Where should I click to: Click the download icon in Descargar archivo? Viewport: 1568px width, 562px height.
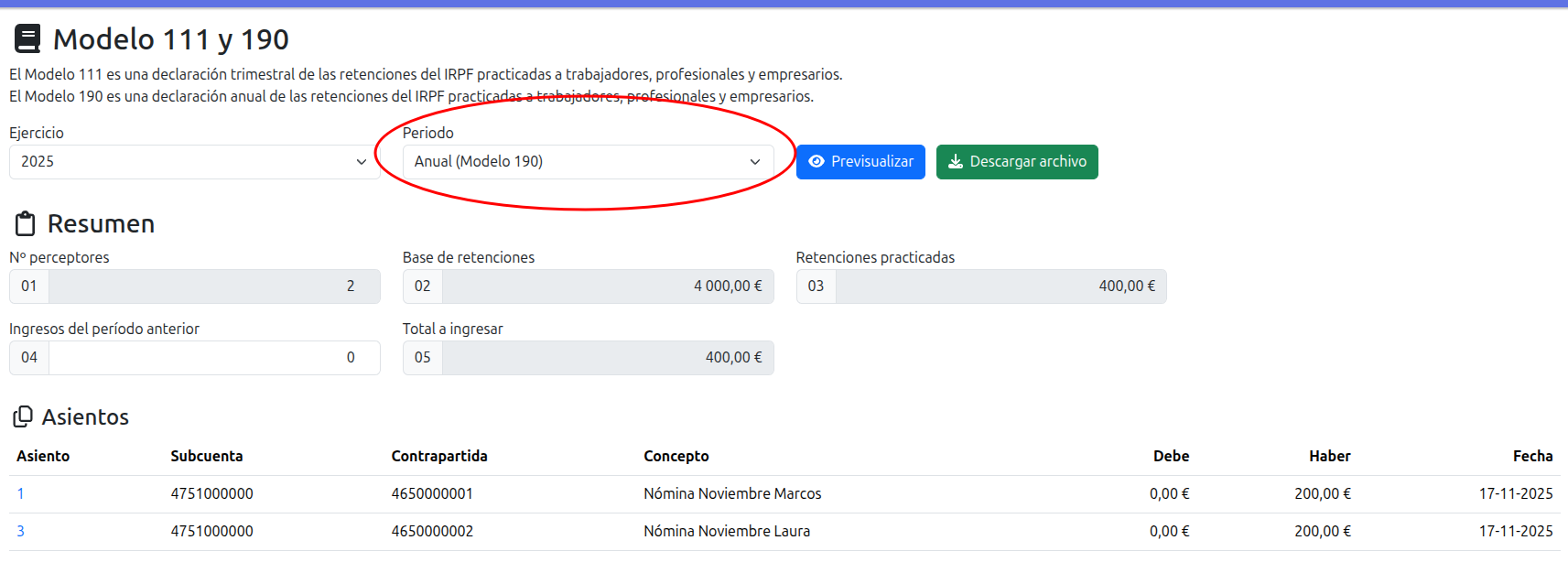coord(956,162)
